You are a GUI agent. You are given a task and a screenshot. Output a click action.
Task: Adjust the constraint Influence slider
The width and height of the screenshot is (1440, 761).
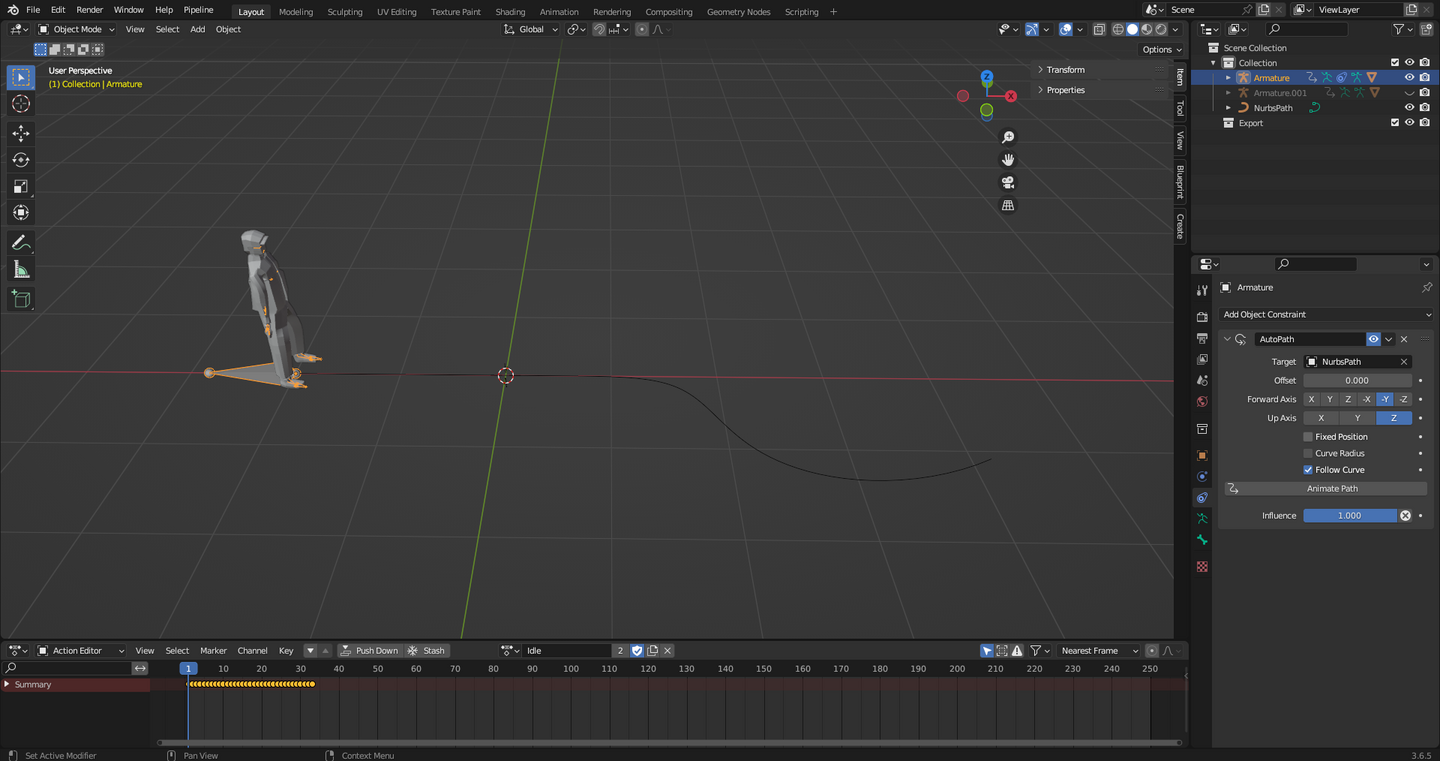click(x=1349, y=516)
